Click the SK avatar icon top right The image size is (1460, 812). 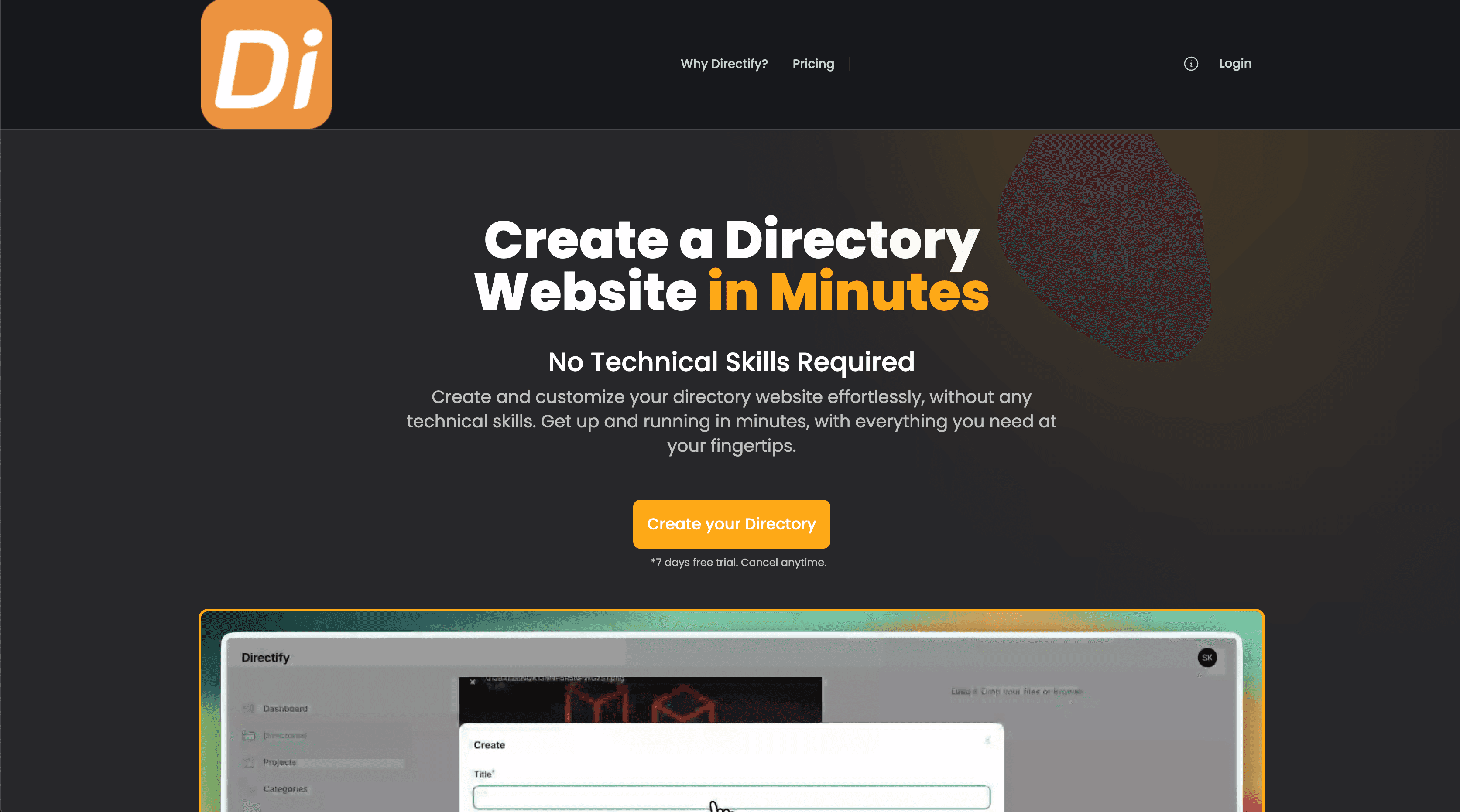[1207, 657]
